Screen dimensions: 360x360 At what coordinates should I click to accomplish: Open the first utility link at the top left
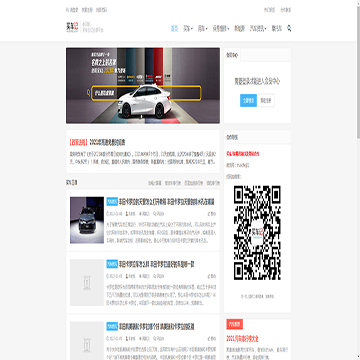pos(72,10)
